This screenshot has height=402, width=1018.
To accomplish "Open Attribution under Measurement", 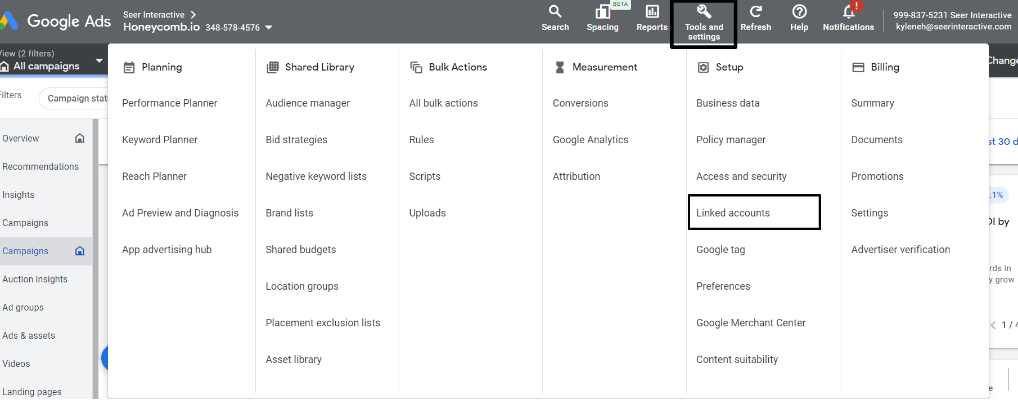I will click(577, 177).
